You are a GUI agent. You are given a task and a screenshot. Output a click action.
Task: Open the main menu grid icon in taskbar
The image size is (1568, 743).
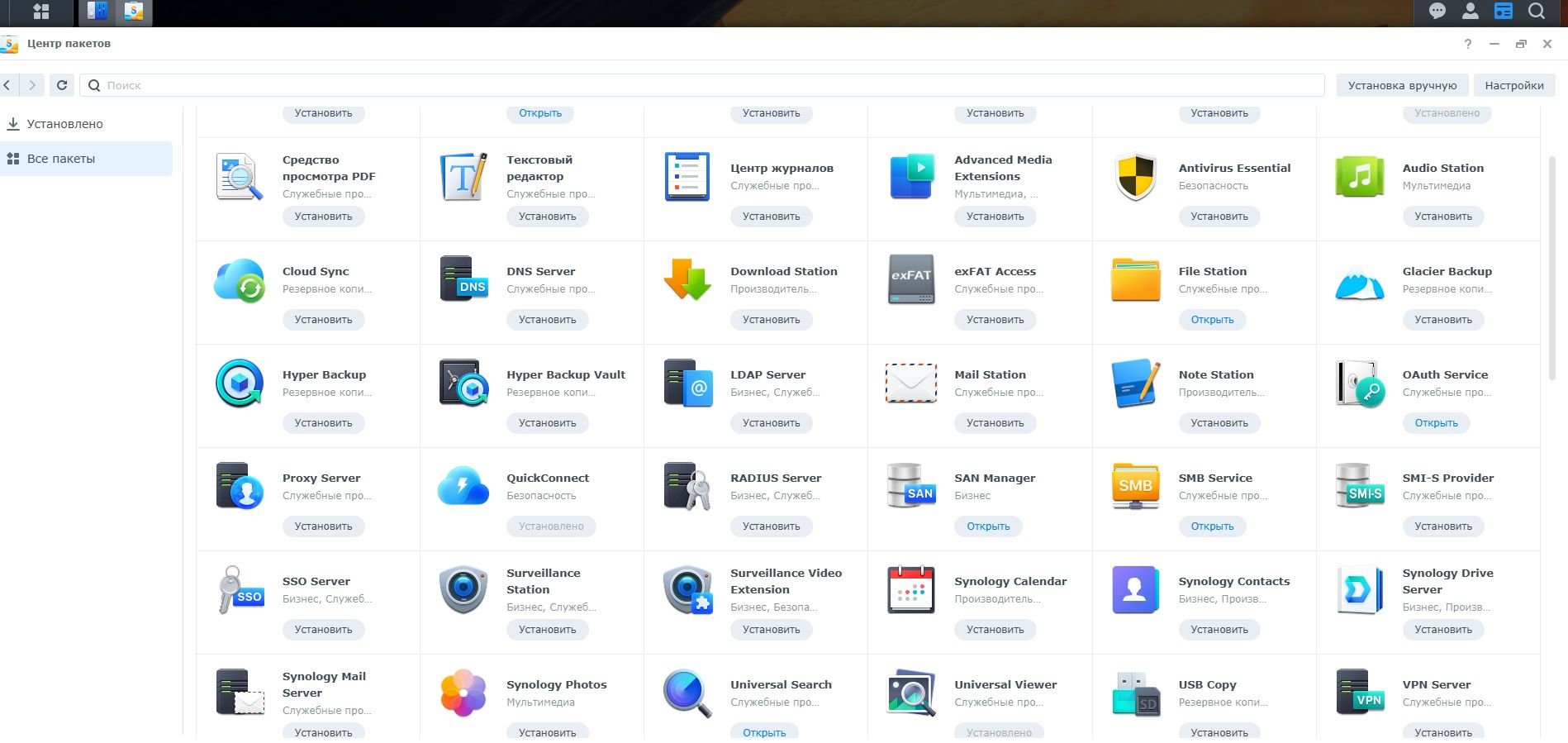pyautogui.click(x=41, y=12)
